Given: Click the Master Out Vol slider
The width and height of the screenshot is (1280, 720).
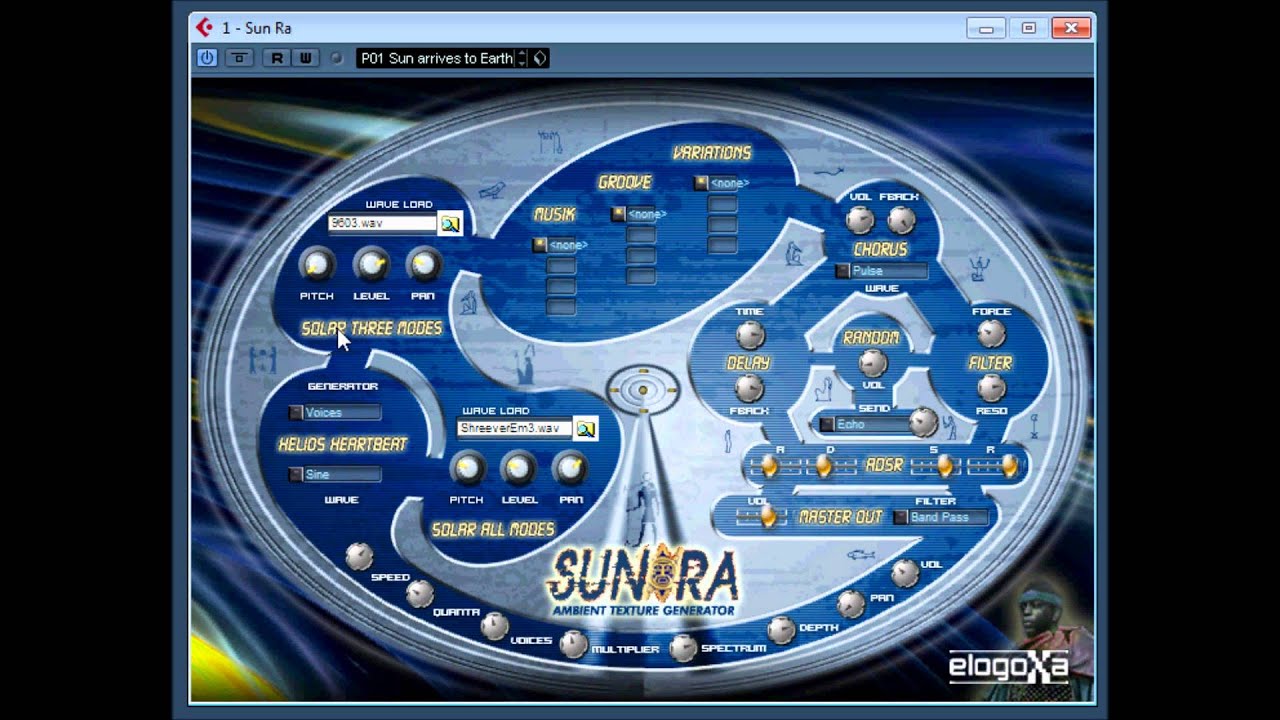Looking at the screenshot, I should pos(760,517).
